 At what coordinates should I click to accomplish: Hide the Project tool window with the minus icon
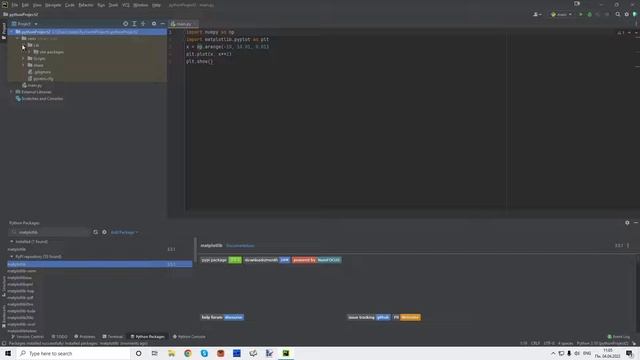[162, 24]
